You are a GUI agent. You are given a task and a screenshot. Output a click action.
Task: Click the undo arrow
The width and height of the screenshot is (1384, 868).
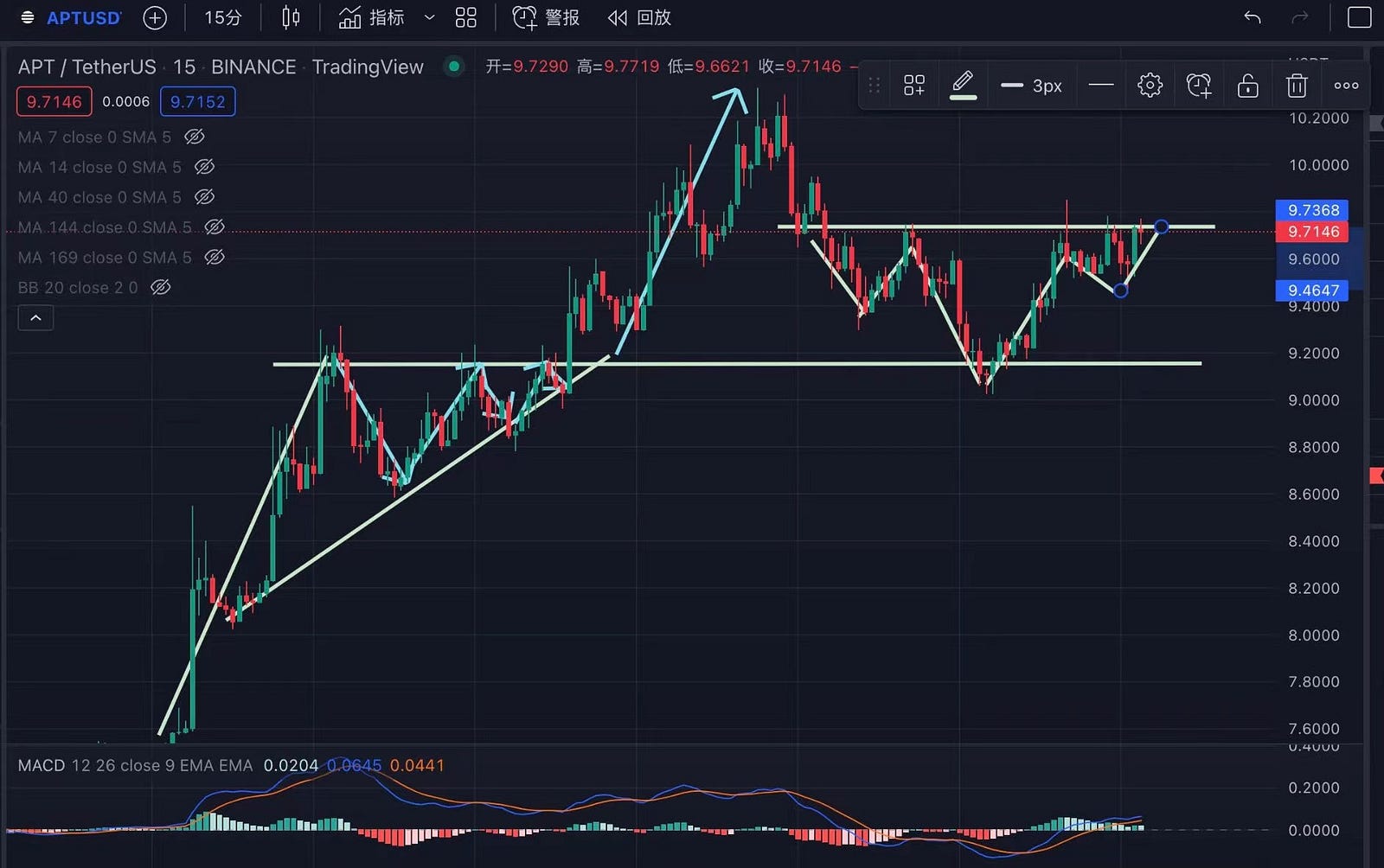click(1252, 18)
